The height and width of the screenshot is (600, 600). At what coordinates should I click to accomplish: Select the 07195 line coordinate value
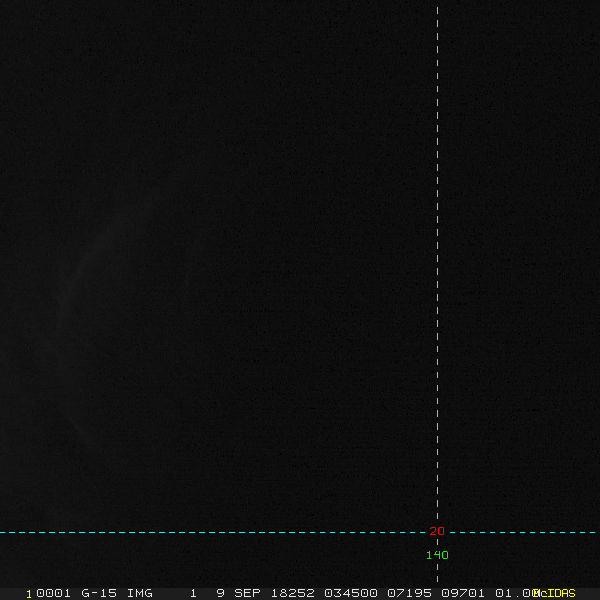[409, 593]
